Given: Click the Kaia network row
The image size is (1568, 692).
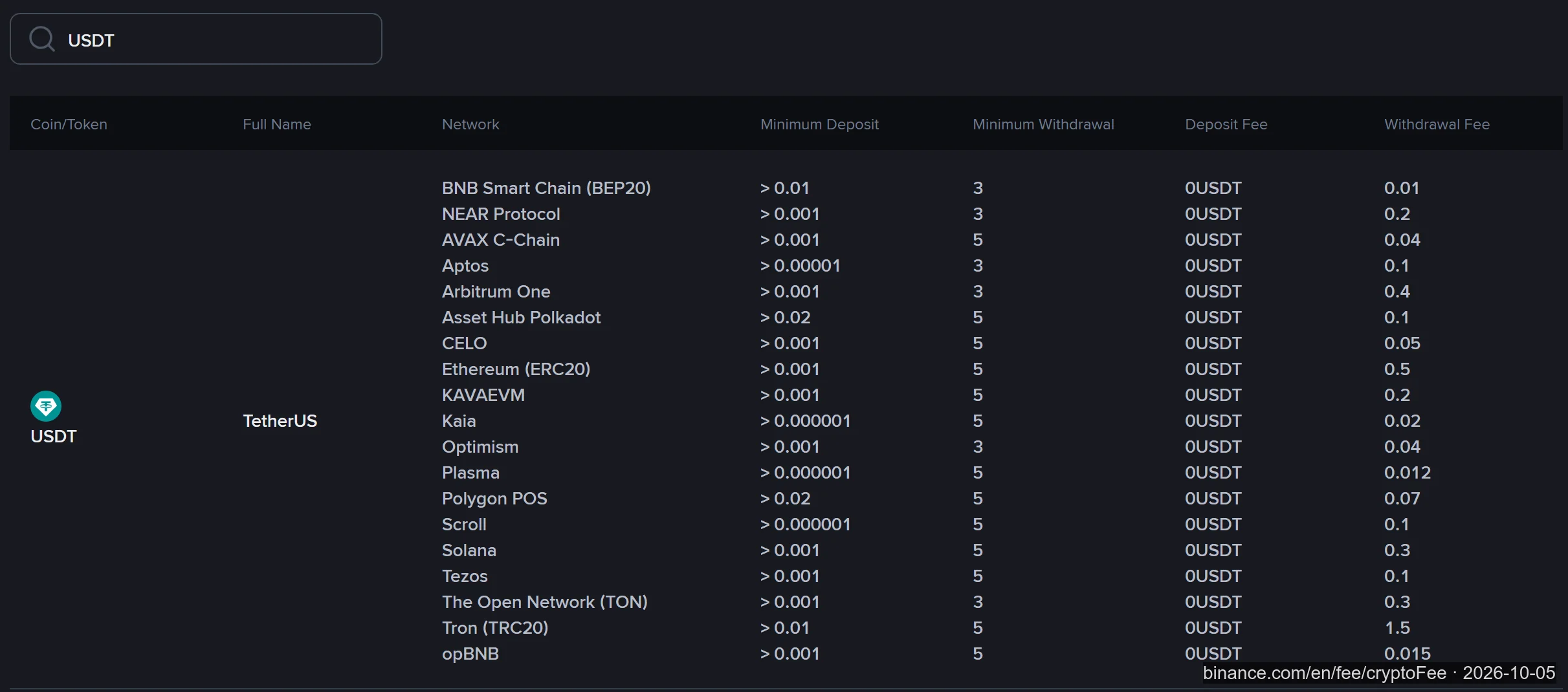Looking at the screenshot, I should (x=459, y=421).
